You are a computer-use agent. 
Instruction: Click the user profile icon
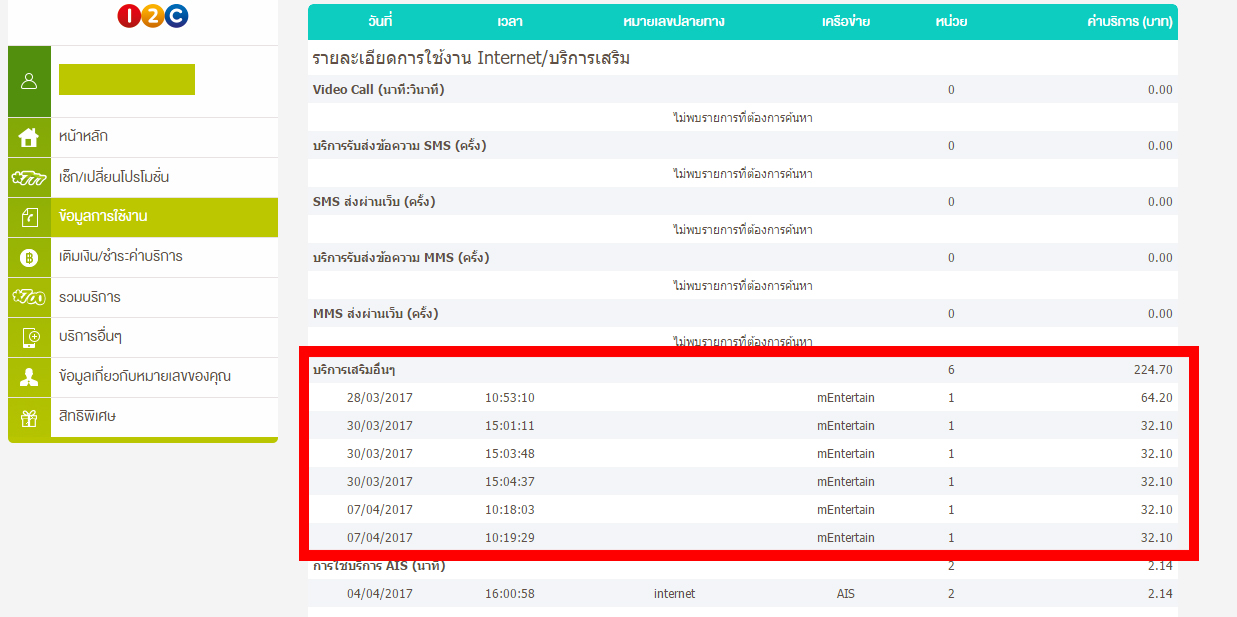click(29, 81)
